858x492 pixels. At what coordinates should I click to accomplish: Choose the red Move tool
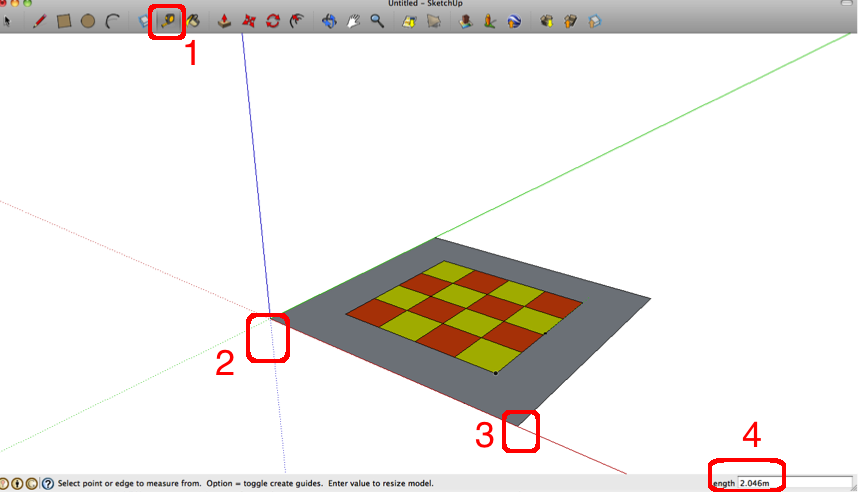(249, 20)
